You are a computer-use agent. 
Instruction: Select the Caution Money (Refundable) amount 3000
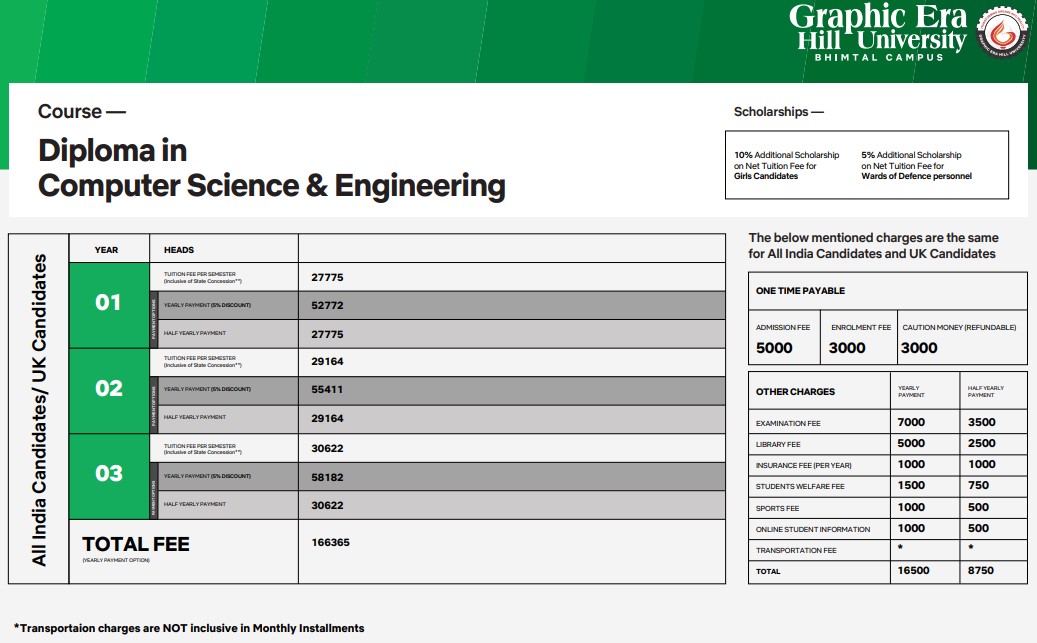click(x=919, y=348)
